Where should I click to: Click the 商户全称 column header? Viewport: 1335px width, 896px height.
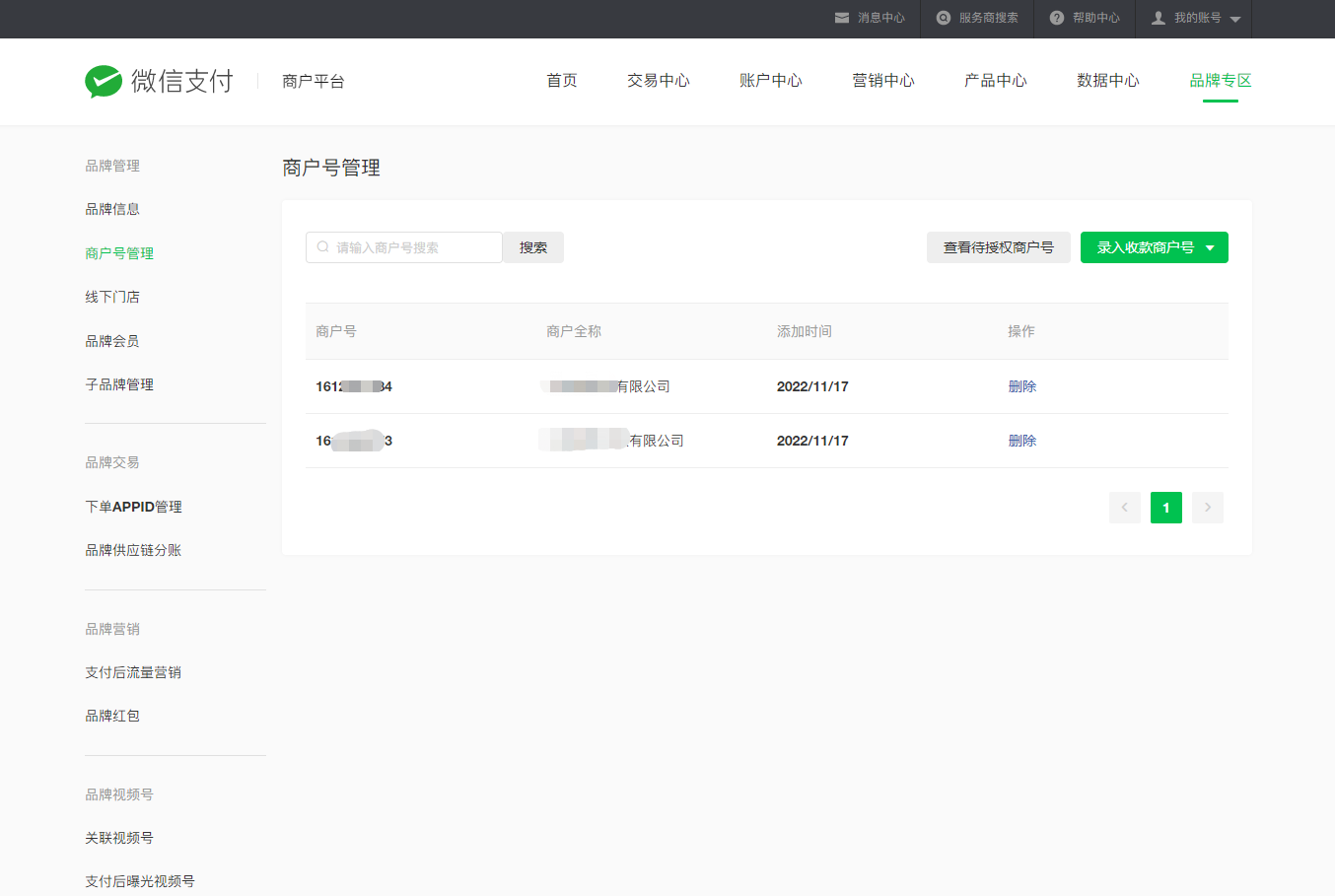click(x=574, y=331)
